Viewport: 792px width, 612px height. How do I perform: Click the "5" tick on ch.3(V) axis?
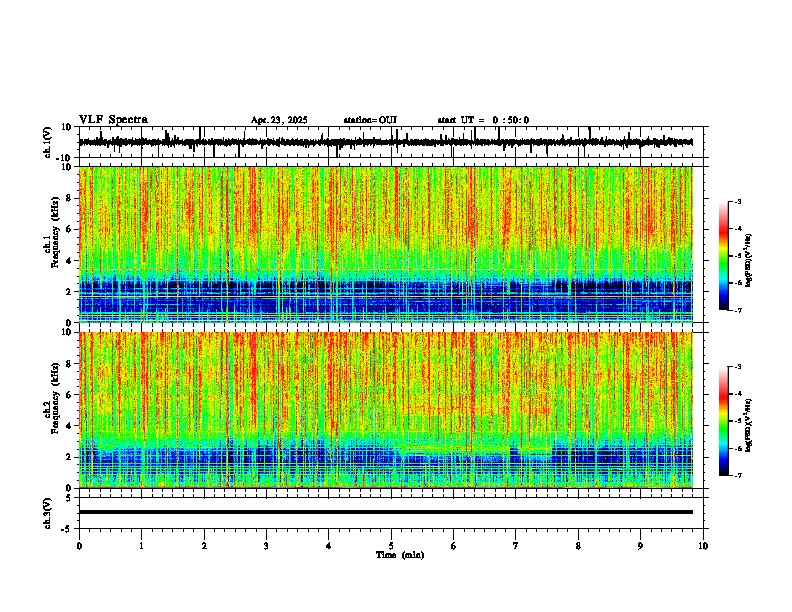(x=70, y=498)
